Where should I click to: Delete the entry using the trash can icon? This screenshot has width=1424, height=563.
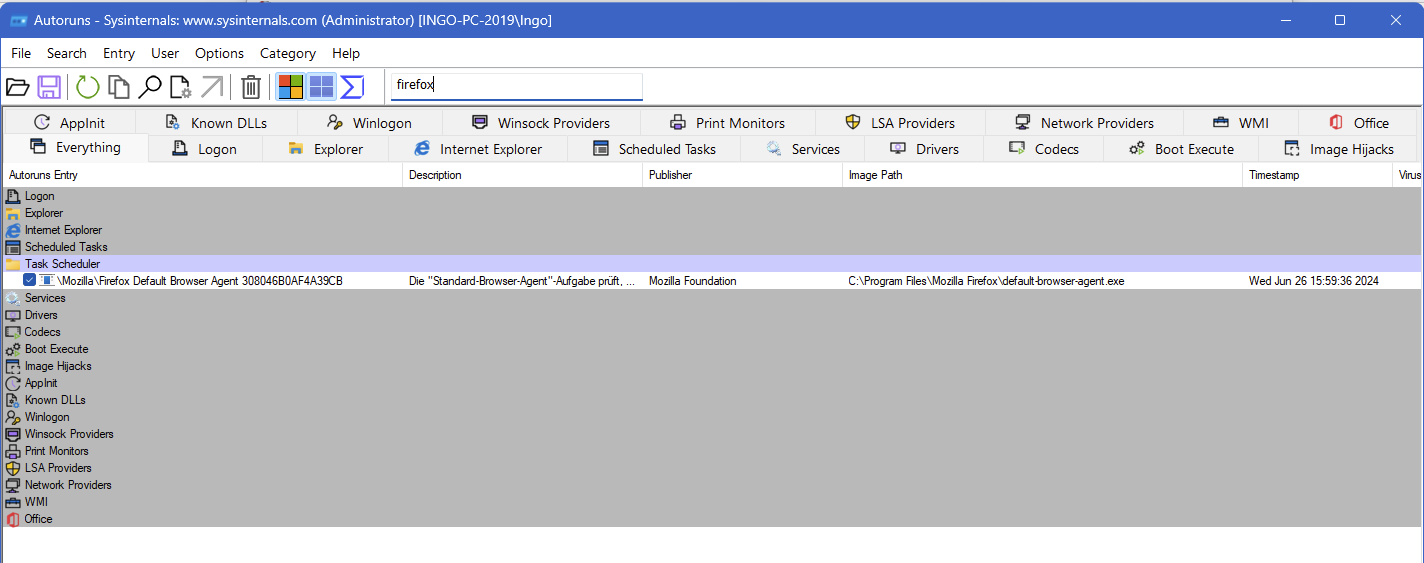[x=251, y=87]
